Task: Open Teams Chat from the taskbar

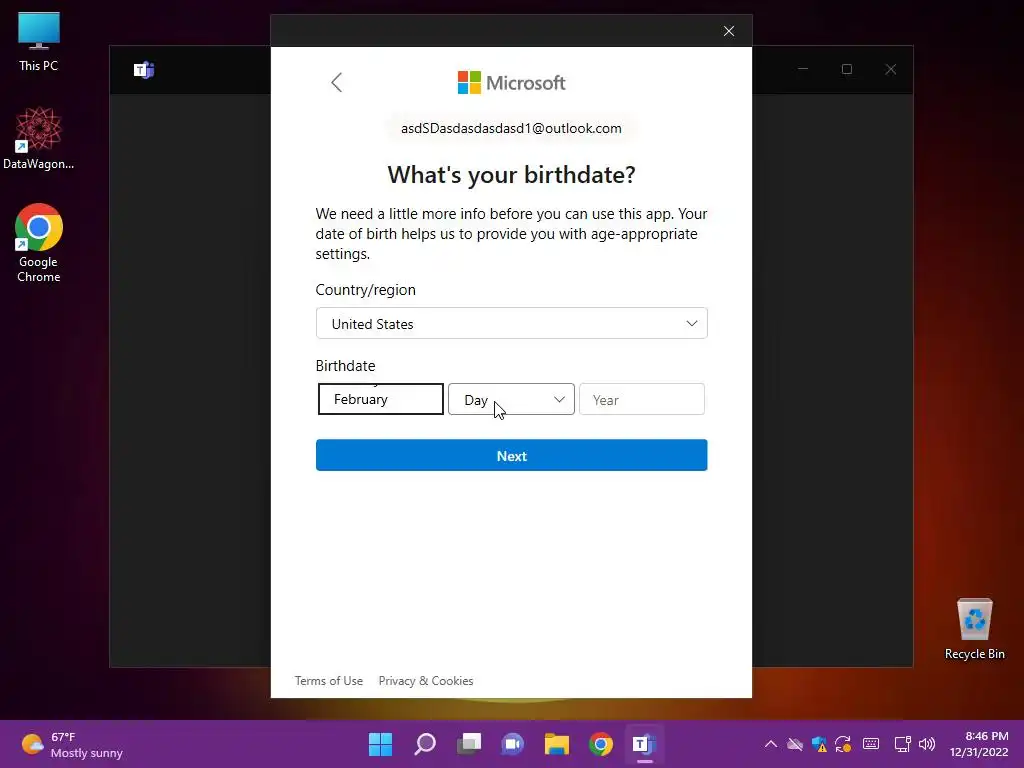Action: click(x=513, y=744)
